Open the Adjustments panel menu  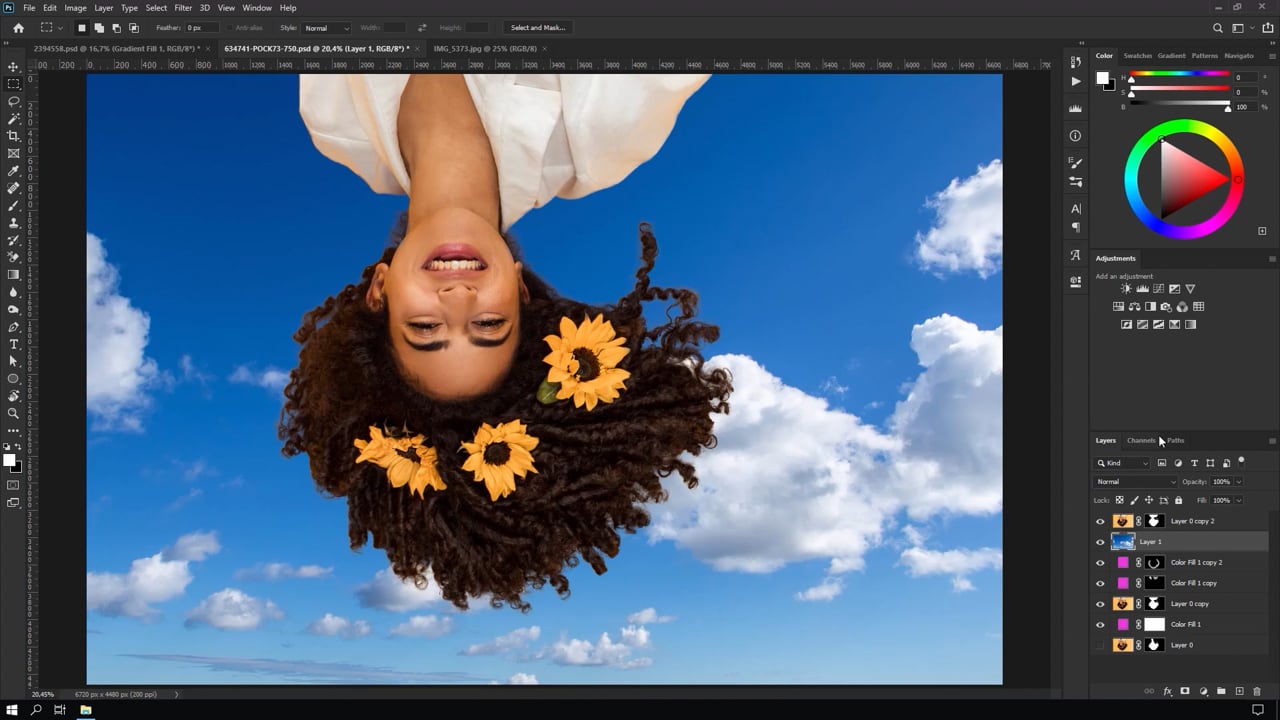click(x=1272, y=259)
